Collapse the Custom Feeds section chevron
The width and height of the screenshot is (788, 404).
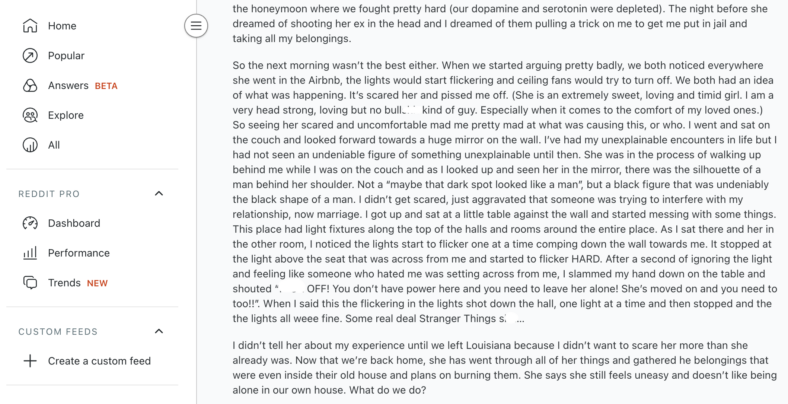[159, 331]
